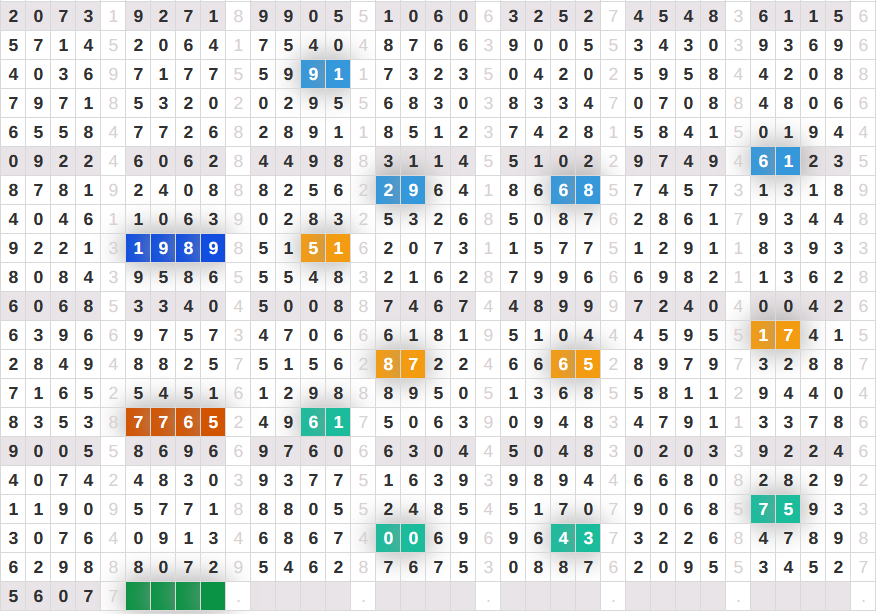The width and height of the screenshot is (877, 614).
Task: Click the 8 in the dark blue 1989 block
Action: tap(188, 249)
